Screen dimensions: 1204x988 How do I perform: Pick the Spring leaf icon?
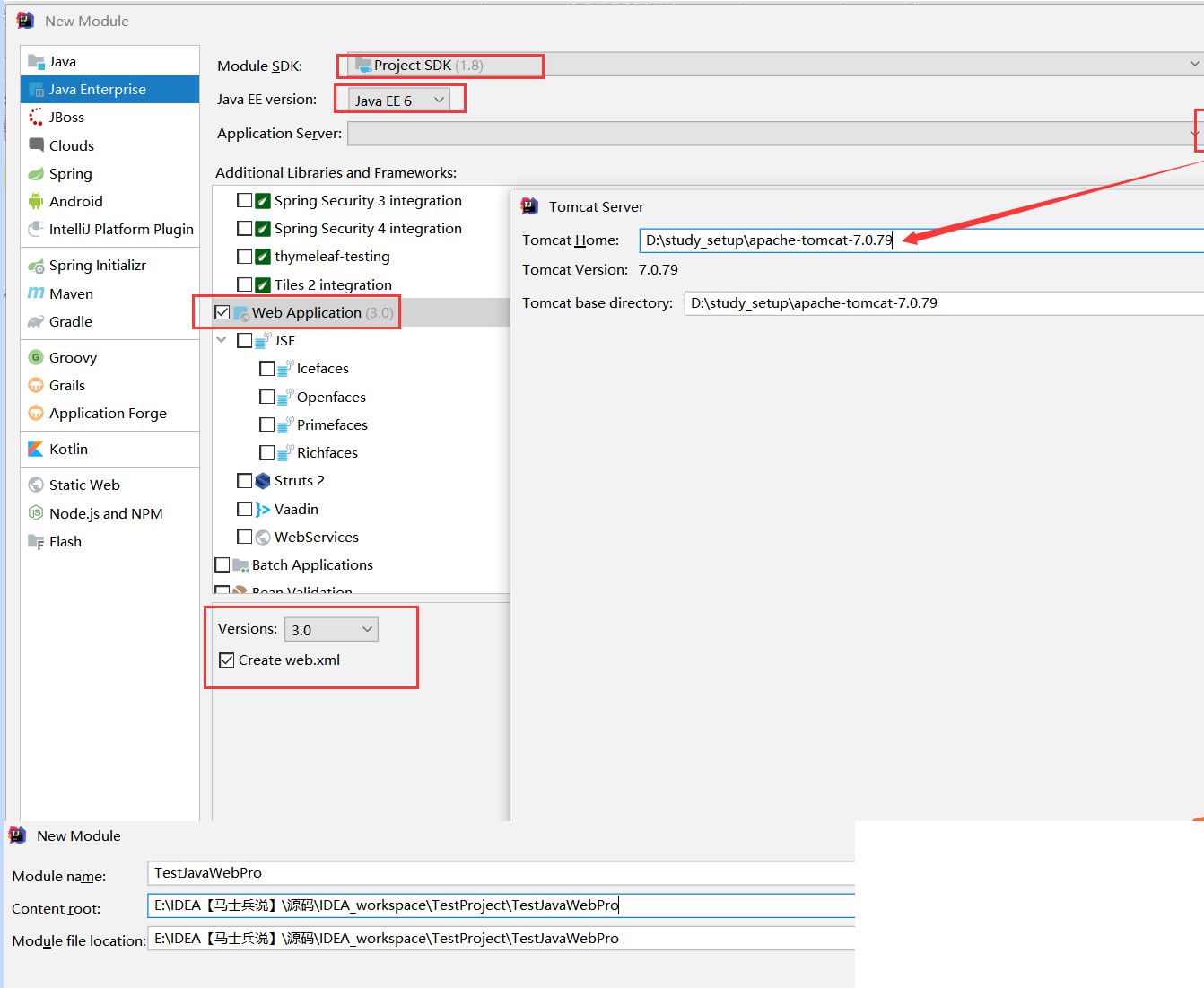coord(36,173)
